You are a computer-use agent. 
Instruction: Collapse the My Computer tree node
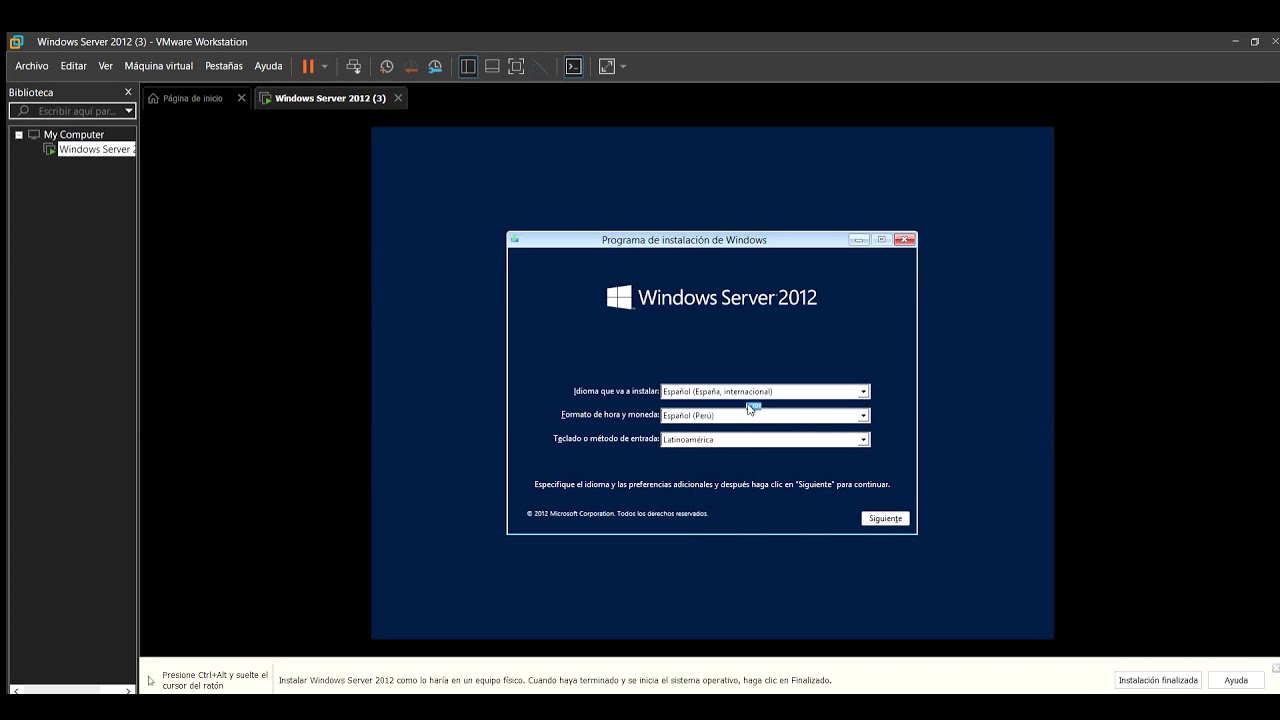[18, 134]
